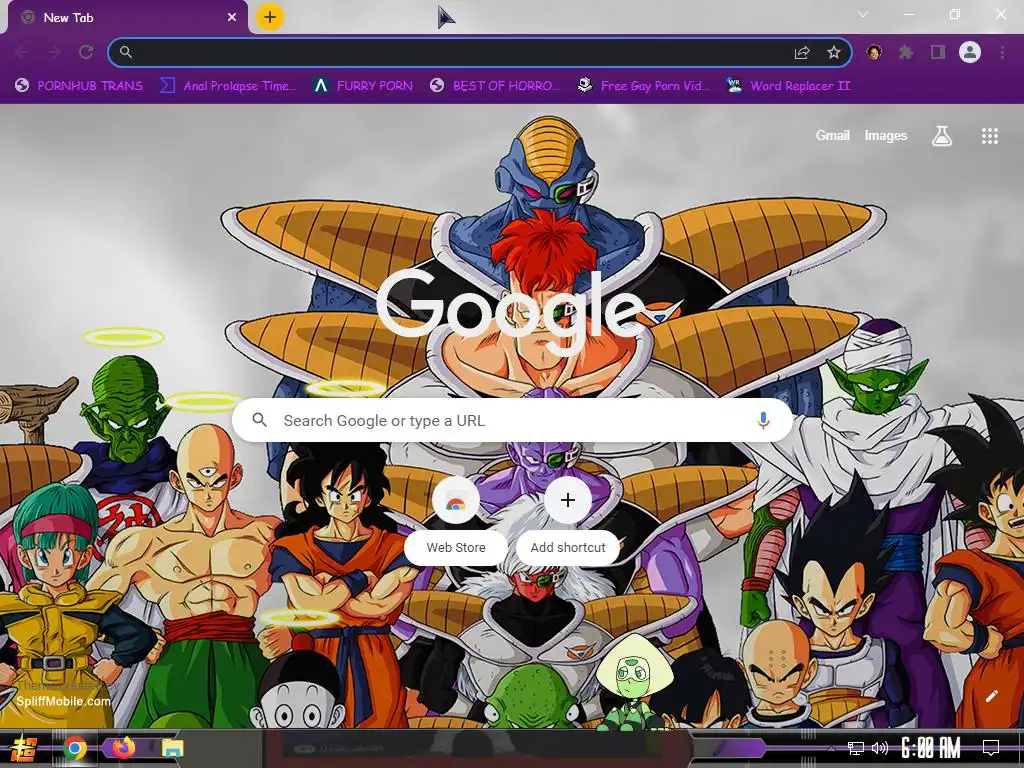Click the yellow new tab plus button
This screenshot has height=768, width=1024.
tap(270, 17)
